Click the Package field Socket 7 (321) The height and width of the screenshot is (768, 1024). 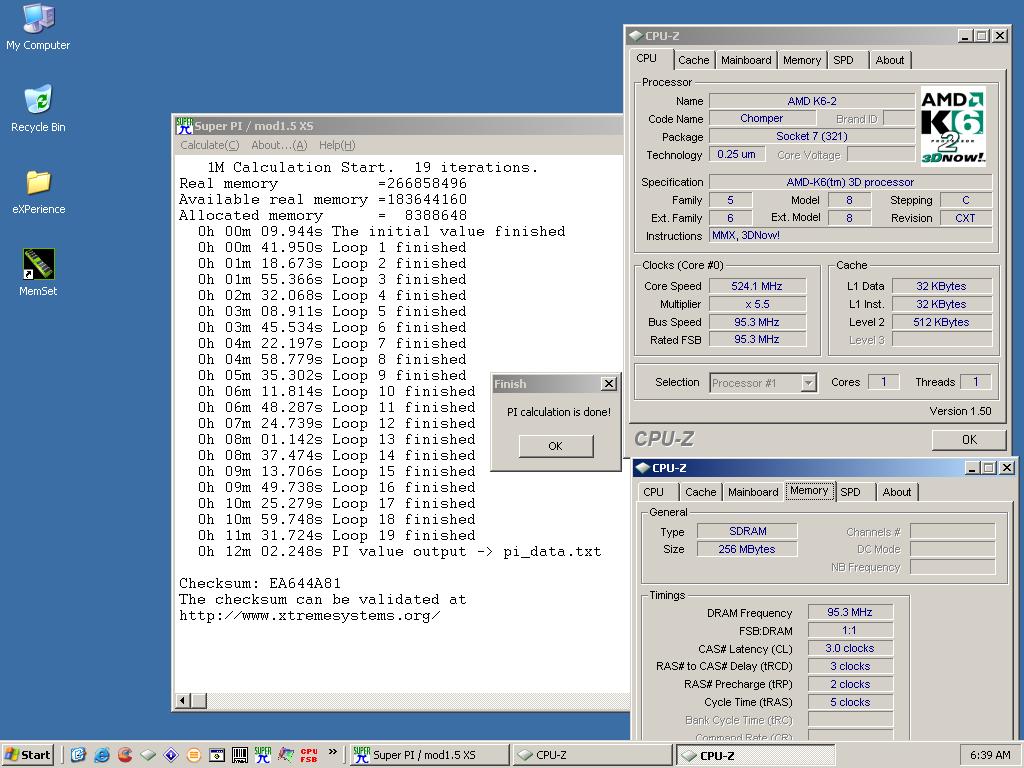(812, 136)
